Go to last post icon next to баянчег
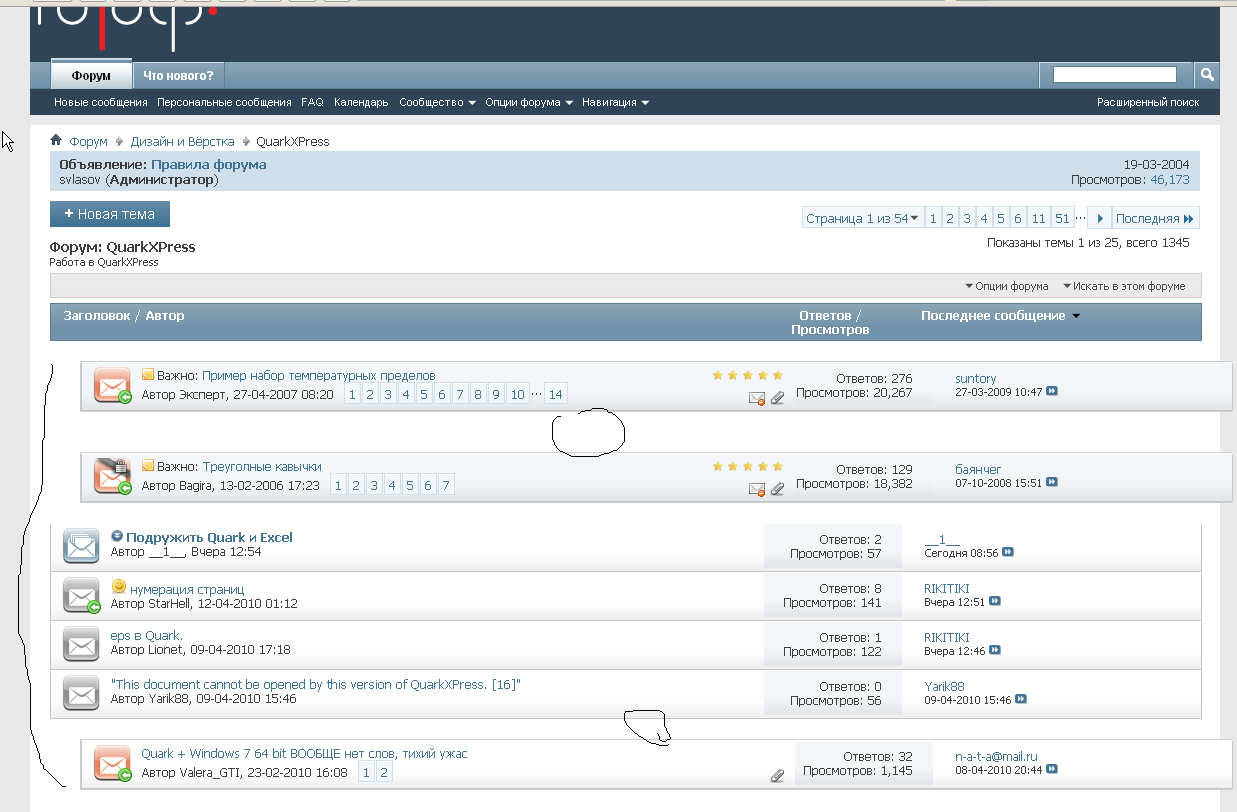The height and width of the screenshot is (812, 1237). [1052, 482]
